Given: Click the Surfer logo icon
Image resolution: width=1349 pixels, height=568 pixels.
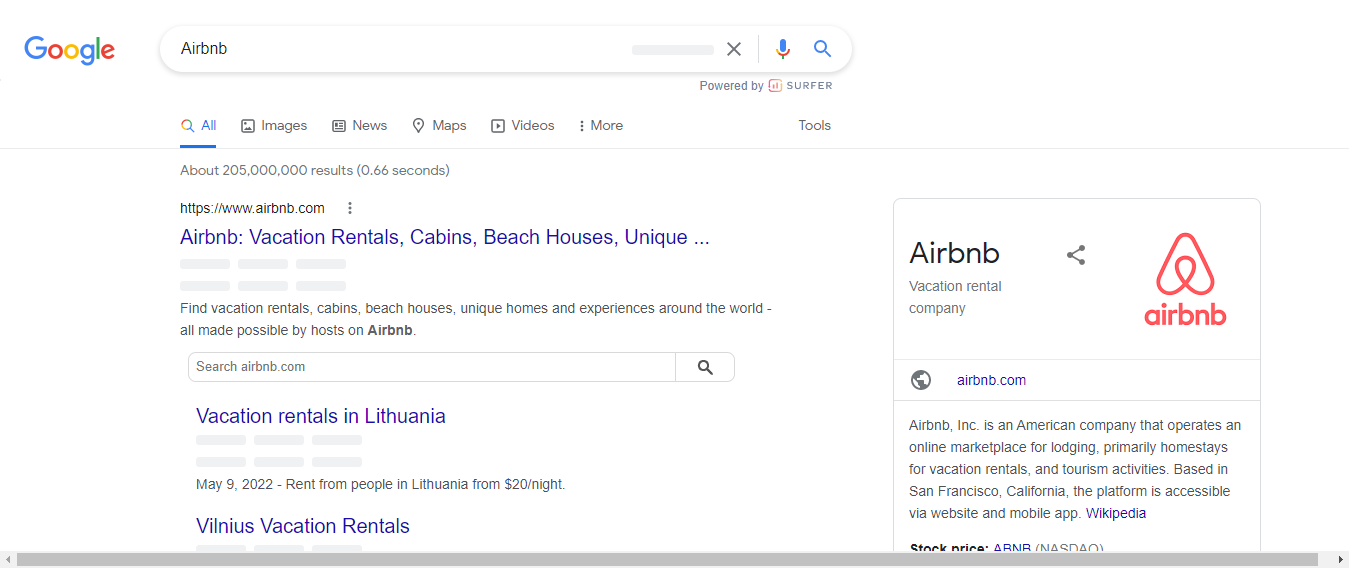Looking at the screenshot, I should point(775,86).
